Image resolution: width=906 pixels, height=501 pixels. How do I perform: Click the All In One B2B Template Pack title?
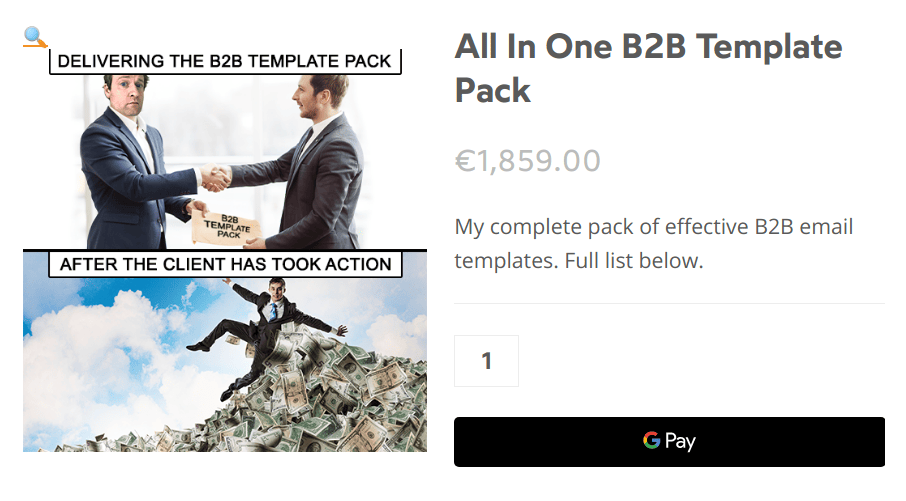tap(648, 68)
